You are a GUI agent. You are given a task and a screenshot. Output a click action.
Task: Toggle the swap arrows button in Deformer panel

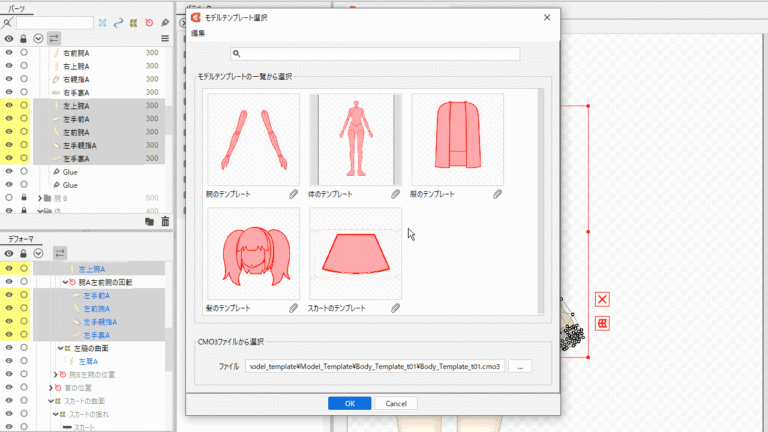pos(59,253)
